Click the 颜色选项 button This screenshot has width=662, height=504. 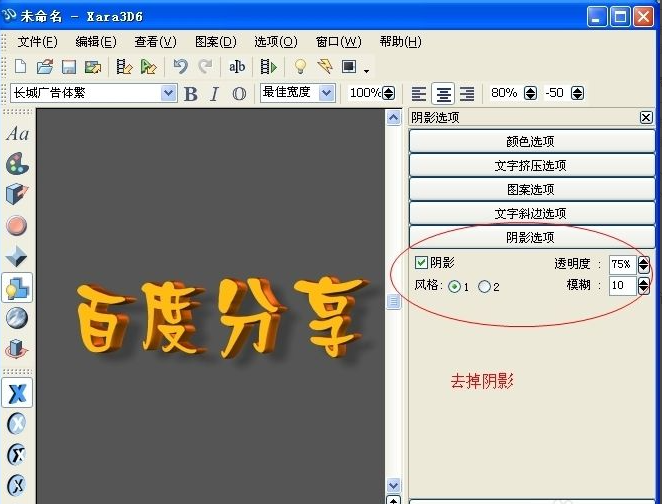pos(531,141)
